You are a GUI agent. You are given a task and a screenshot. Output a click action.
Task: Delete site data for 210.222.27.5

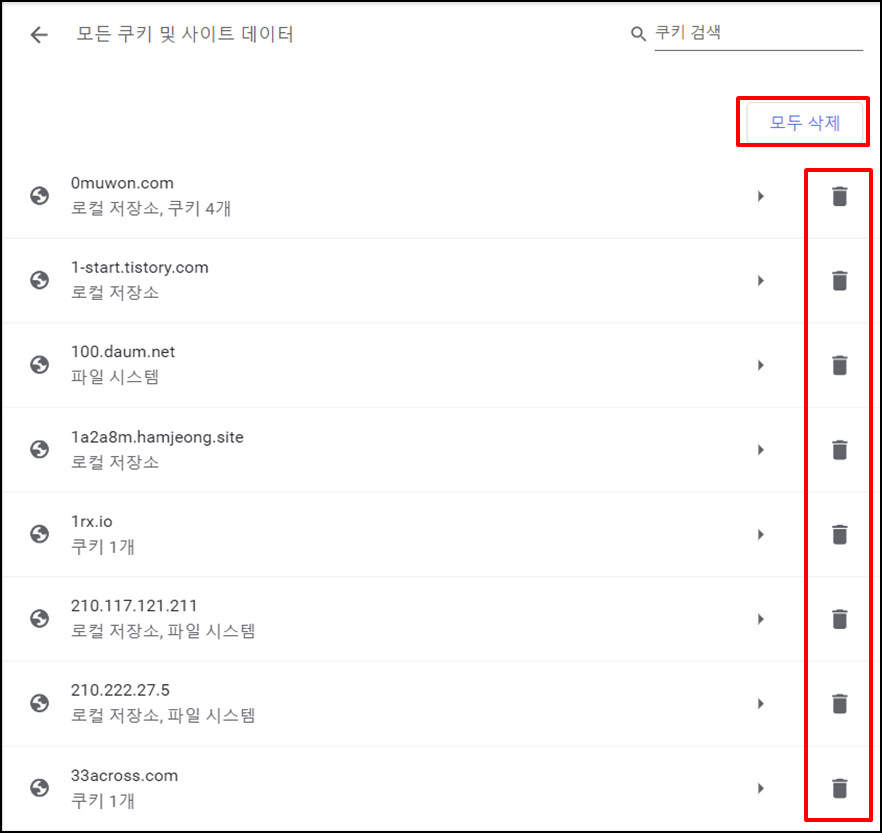(x=839, y=703)
